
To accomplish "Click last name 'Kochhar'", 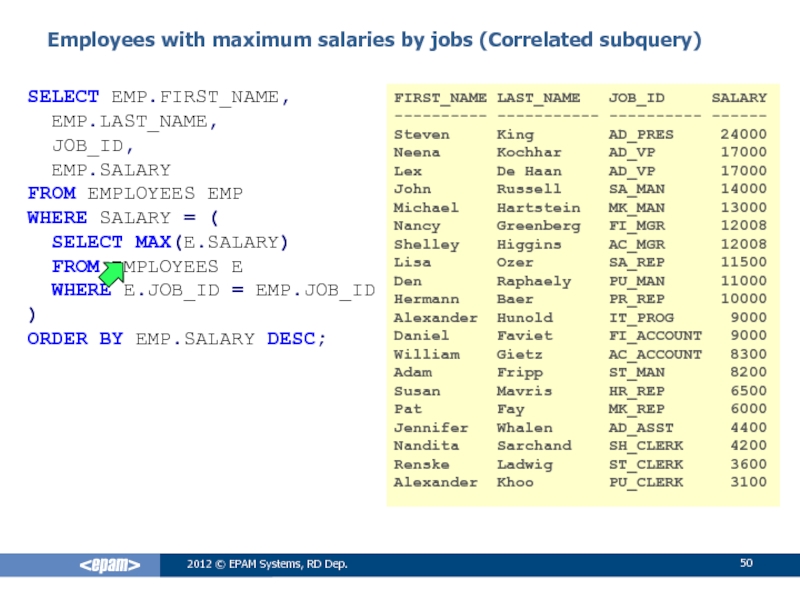I will coord(529,153).
